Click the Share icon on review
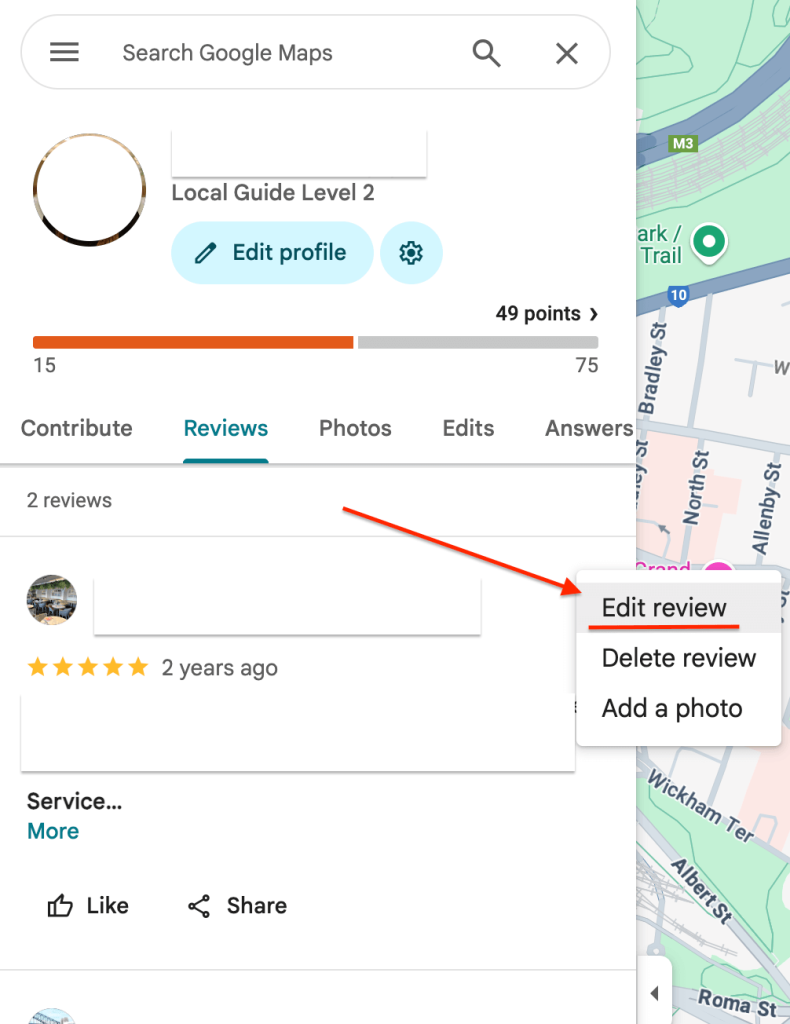Screen dimensions: 790x1024 click(x=199, y=906)
